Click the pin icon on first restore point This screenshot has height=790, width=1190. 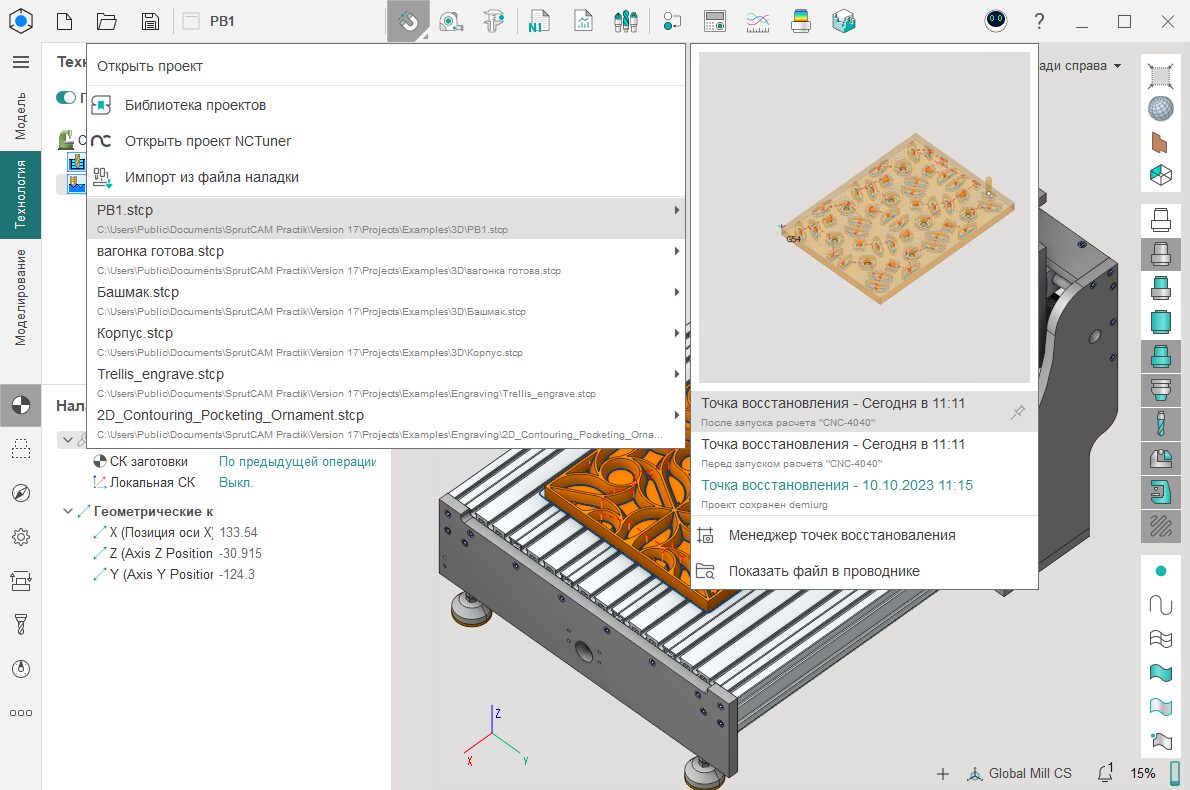coord(1017,412)
